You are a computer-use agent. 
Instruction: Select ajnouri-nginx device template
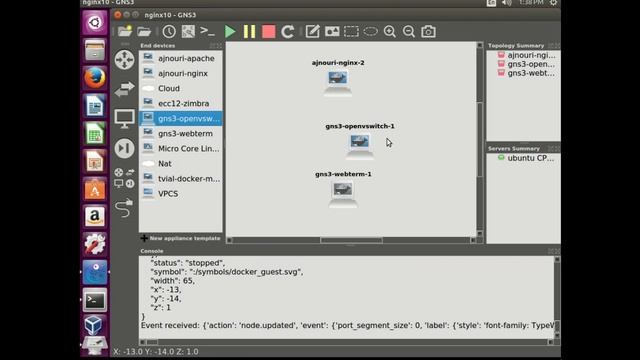pyautogui.click(x=180, y=73)
